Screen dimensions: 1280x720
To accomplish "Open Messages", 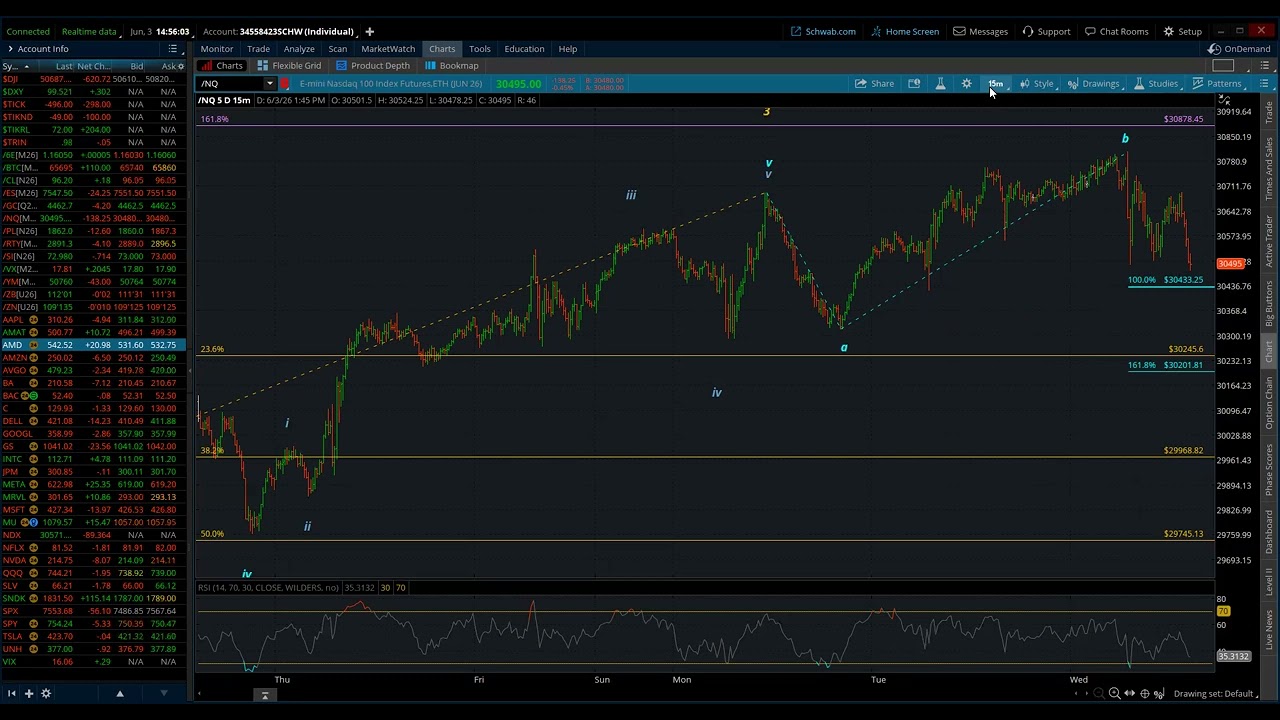I will 980,31.
